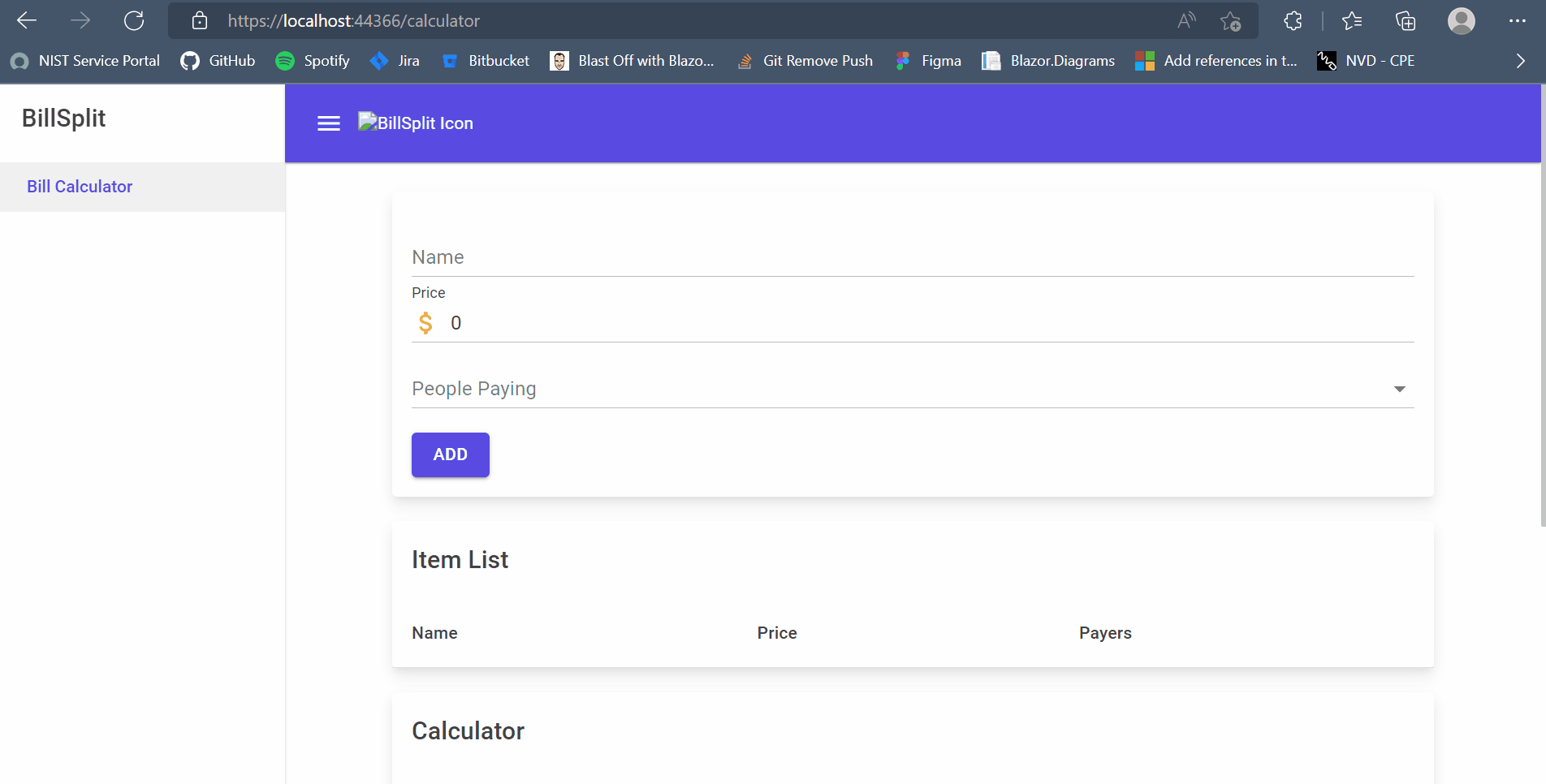Click the user profile avatar

click(1461, 21)
